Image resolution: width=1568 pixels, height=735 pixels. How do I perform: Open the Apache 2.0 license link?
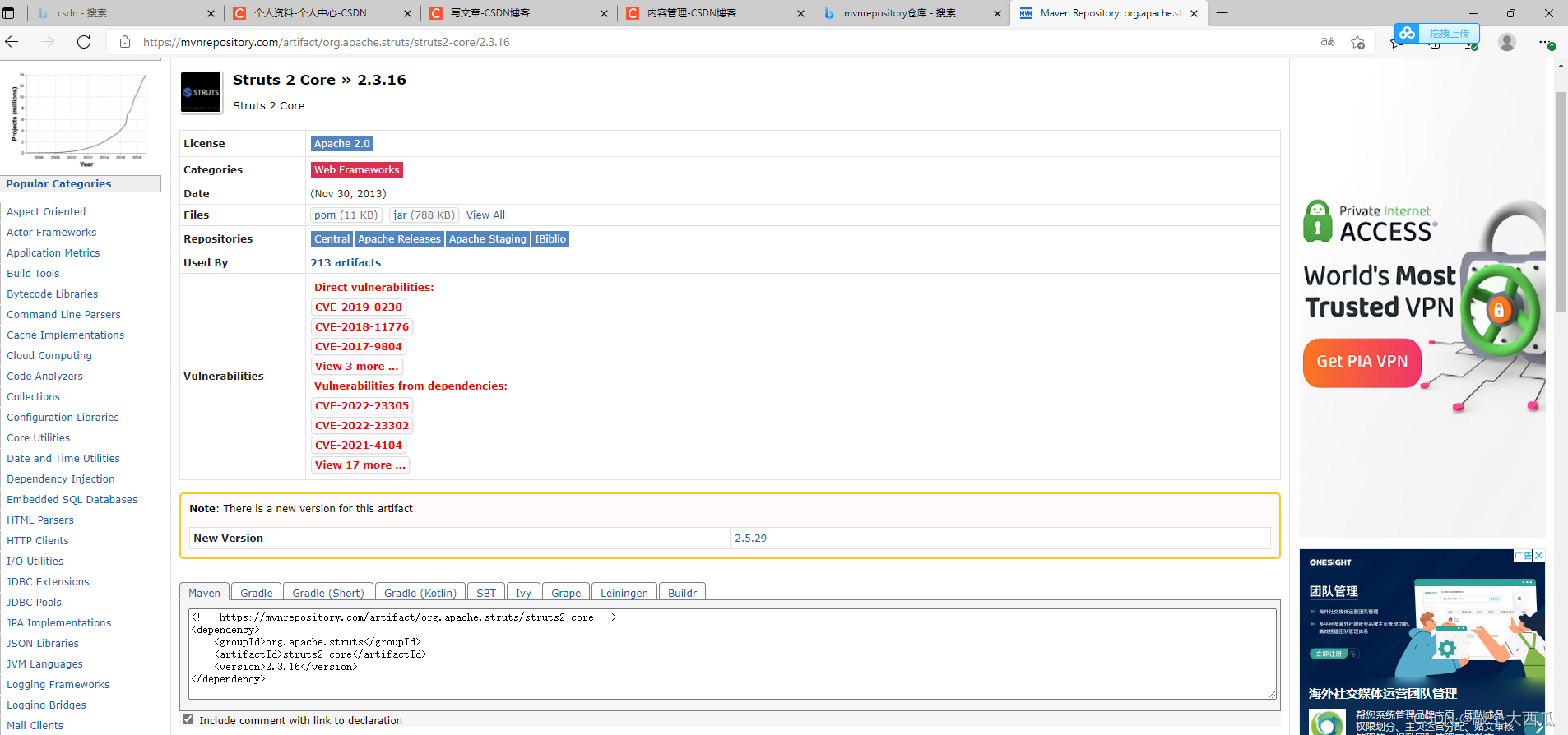coord(342,143)
